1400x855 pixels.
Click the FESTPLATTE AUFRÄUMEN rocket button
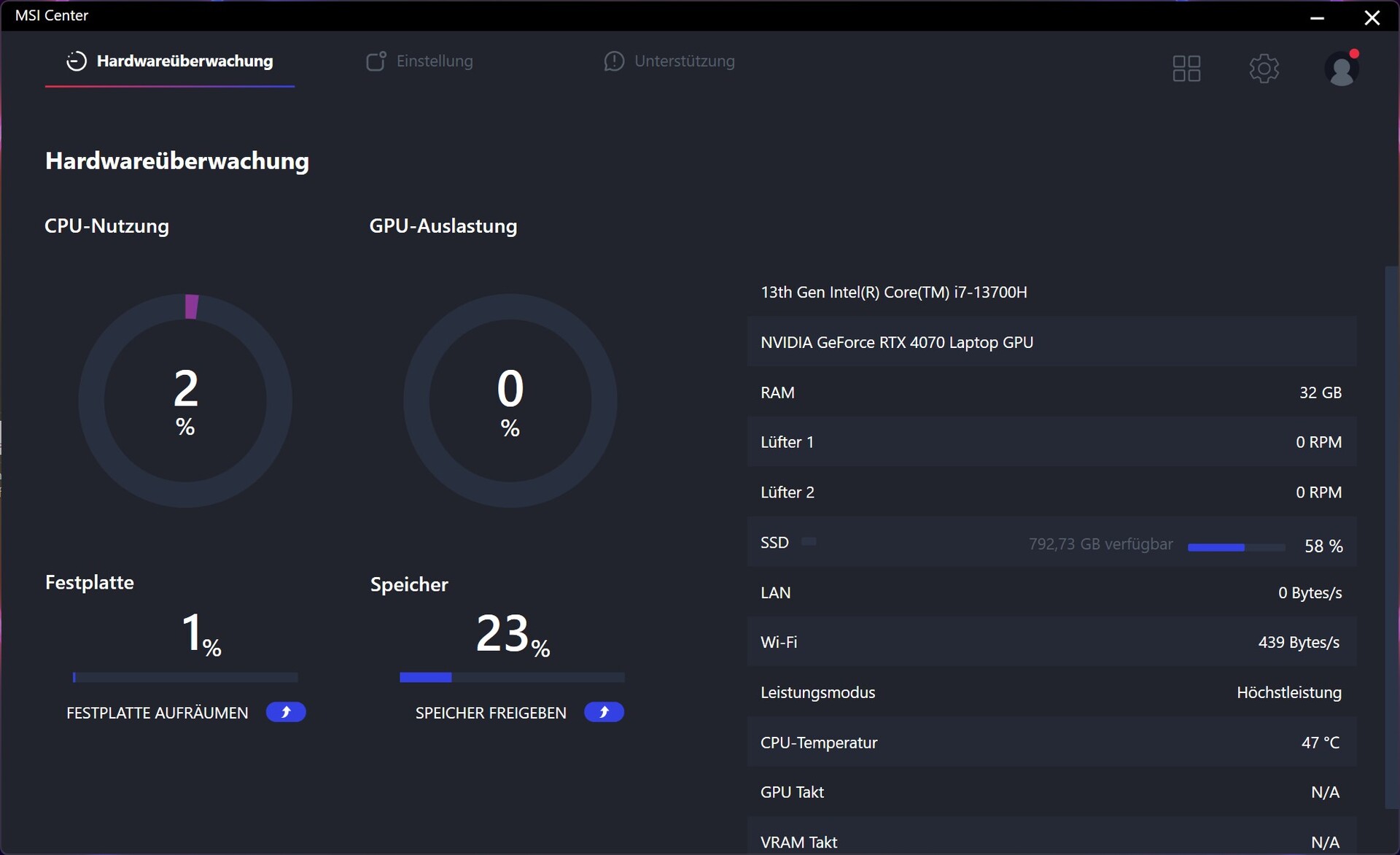click(286, 712)
